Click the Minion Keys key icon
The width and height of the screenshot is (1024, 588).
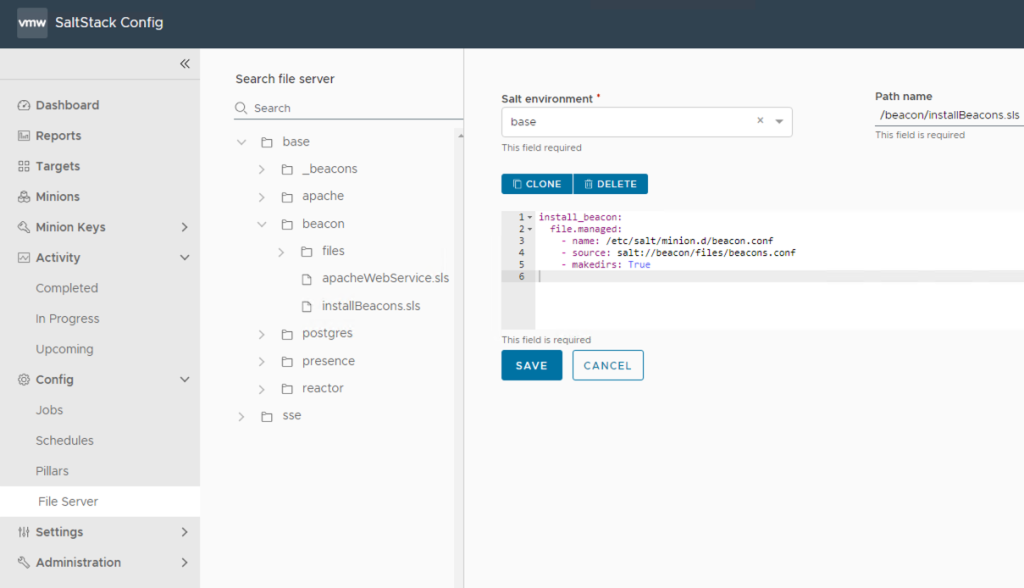24,227
